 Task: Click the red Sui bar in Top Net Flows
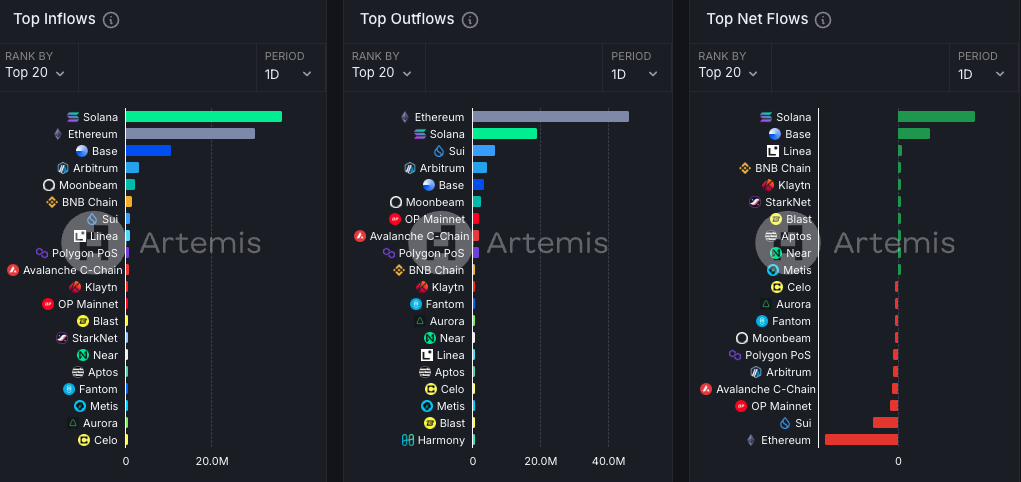(886, 423)
